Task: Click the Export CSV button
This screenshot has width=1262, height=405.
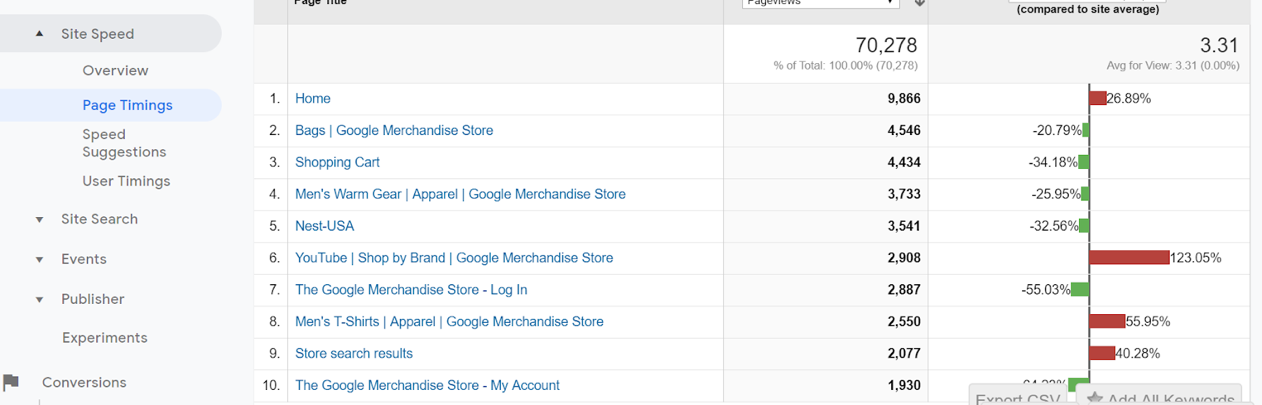Action: 1018,396
